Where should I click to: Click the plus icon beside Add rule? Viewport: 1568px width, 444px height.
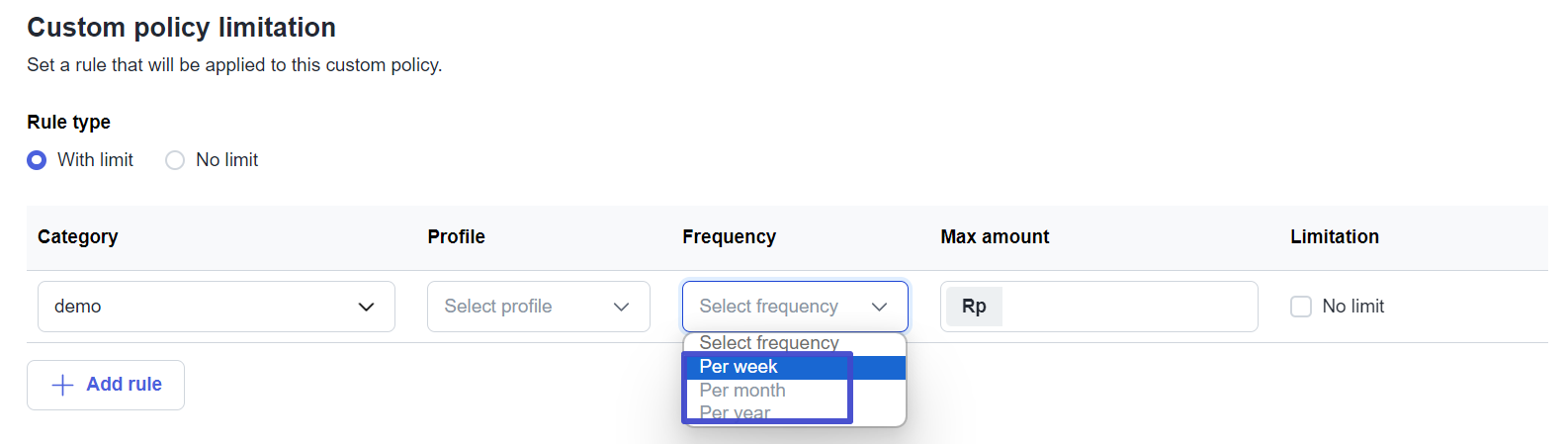point(62,385)
